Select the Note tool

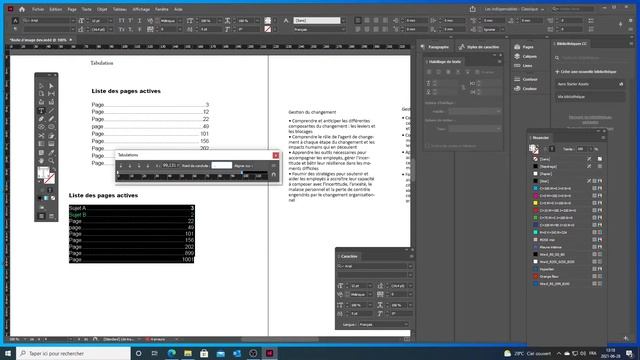[x=41, y=152]
